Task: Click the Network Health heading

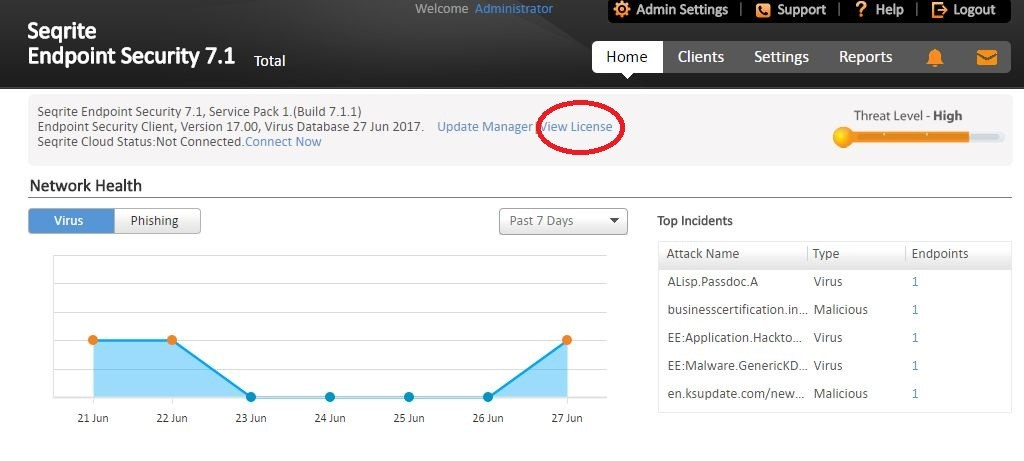Action: point(86,185)
